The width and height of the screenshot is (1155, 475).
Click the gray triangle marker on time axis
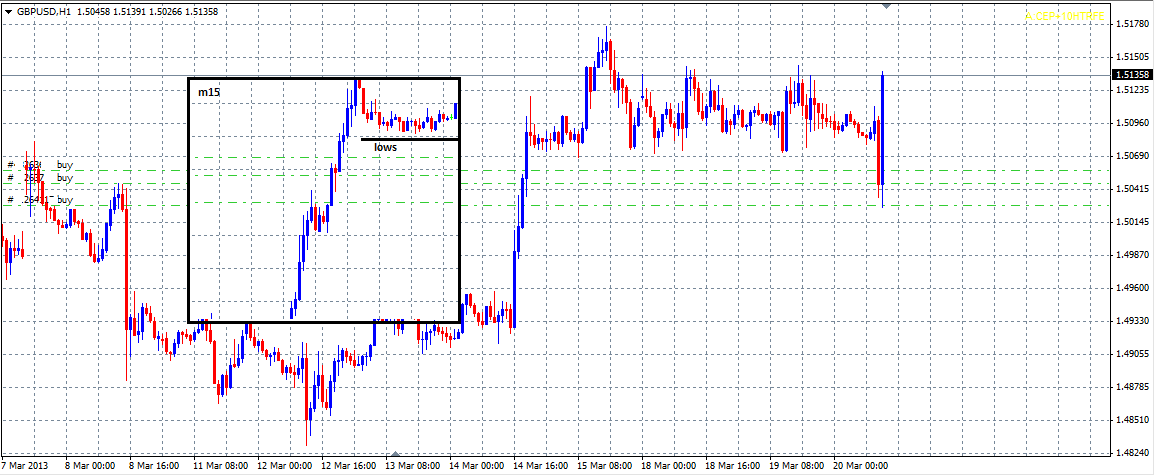[x=395, y=454]
